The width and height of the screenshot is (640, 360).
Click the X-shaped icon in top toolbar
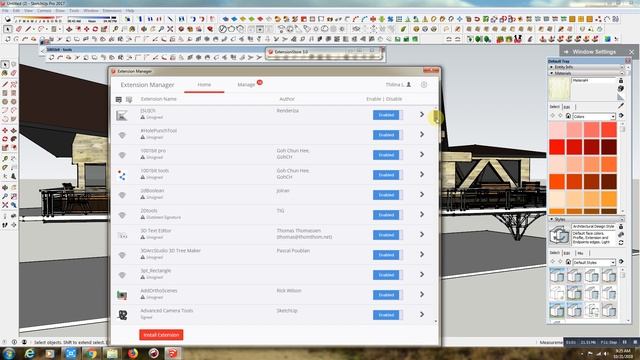(170, 29)
